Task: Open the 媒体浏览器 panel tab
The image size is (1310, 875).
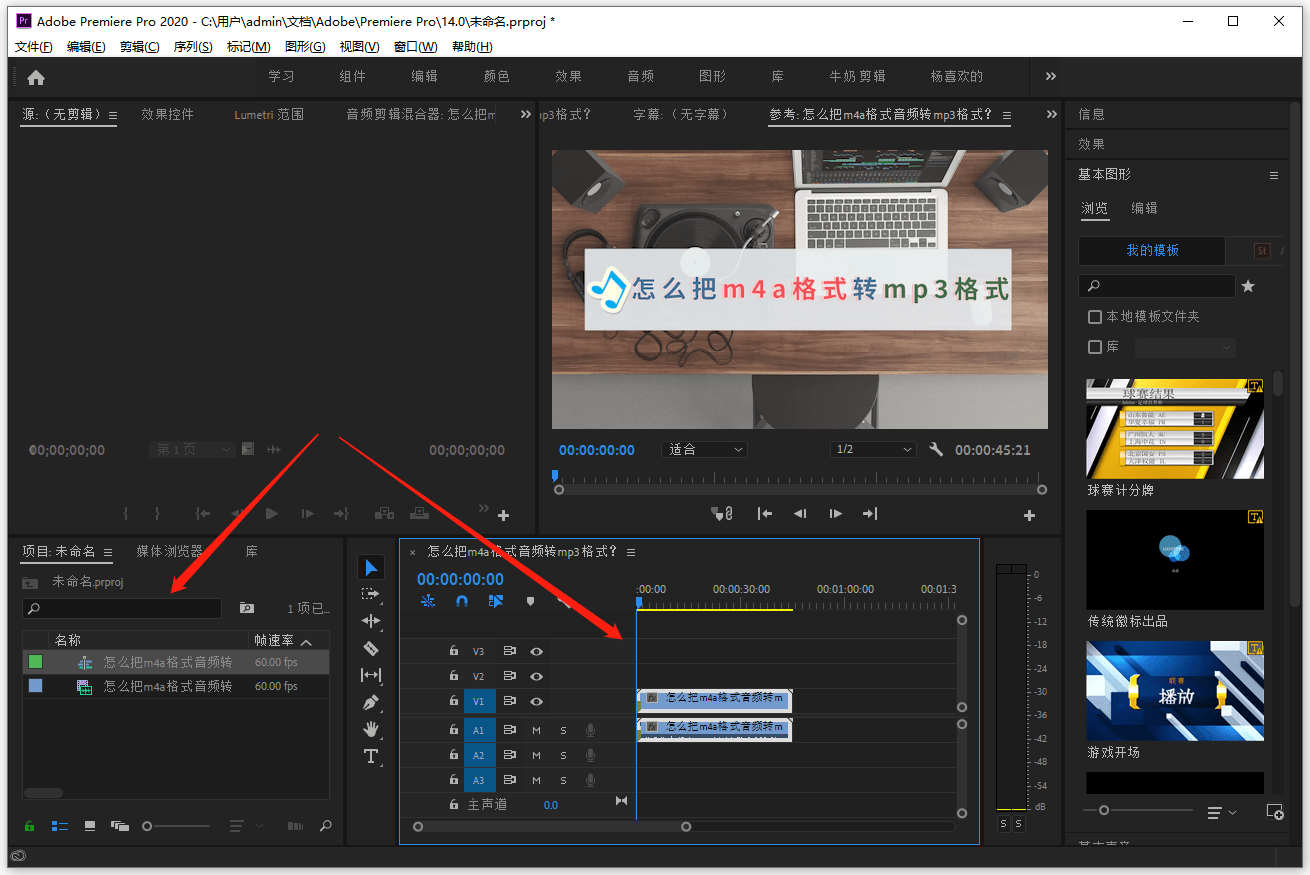Action: tap(170, 552)
